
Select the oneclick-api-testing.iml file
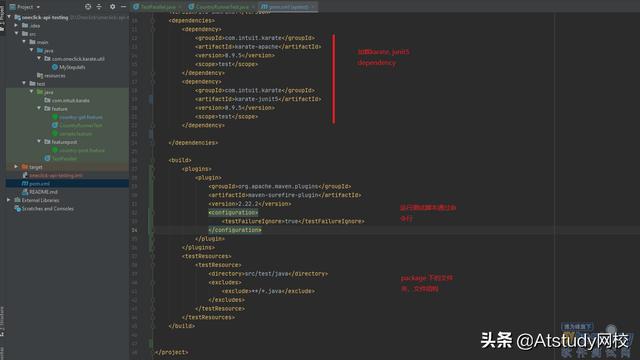[x=52, y=175]
